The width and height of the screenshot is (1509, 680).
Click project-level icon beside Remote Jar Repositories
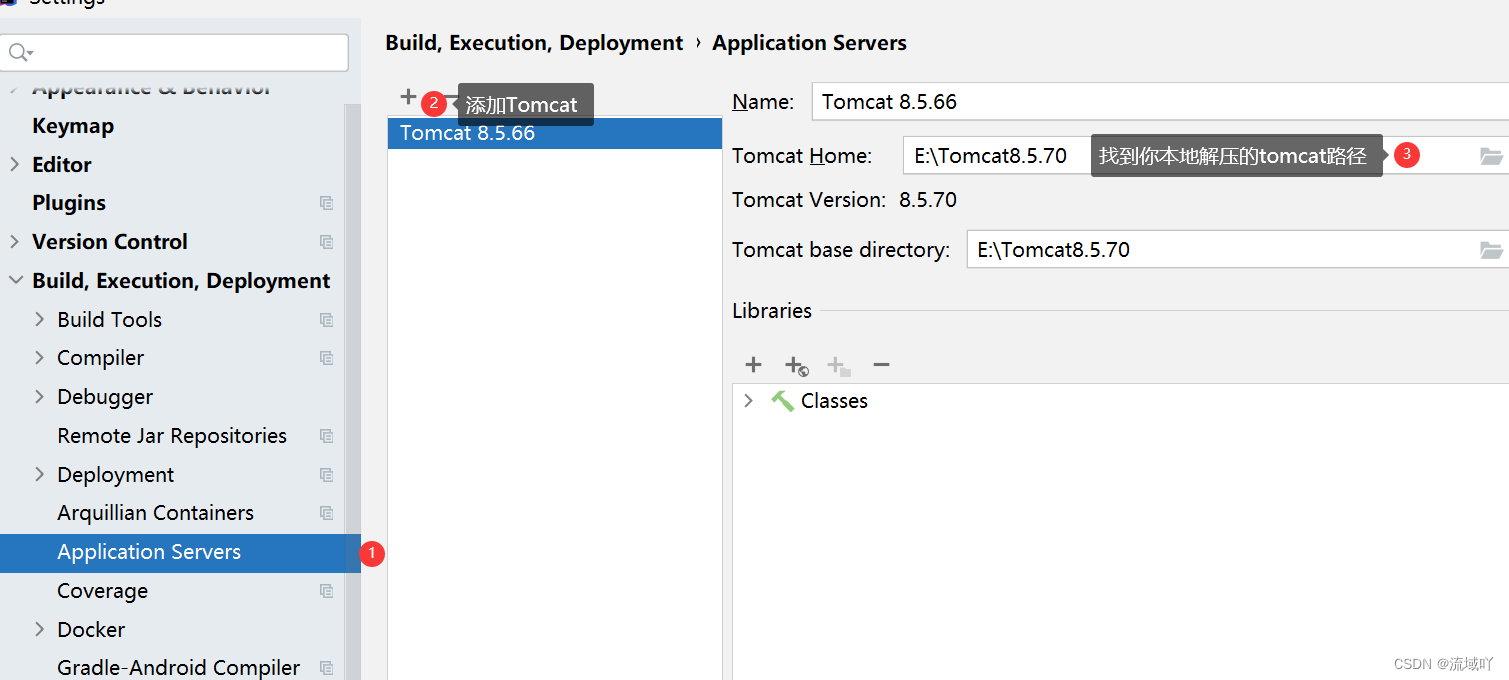[x=326, y=436]
